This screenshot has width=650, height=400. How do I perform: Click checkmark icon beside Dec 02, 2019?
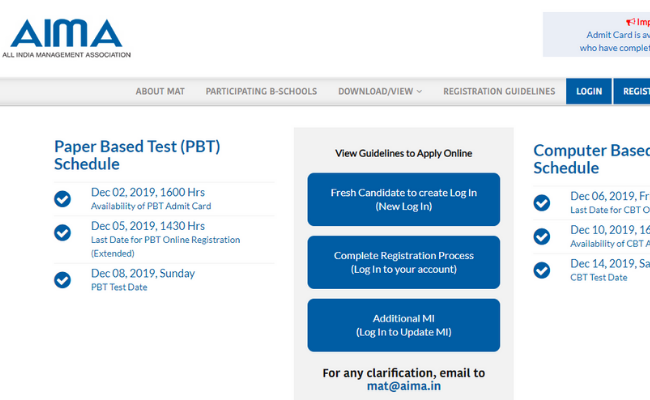point(63,199)
